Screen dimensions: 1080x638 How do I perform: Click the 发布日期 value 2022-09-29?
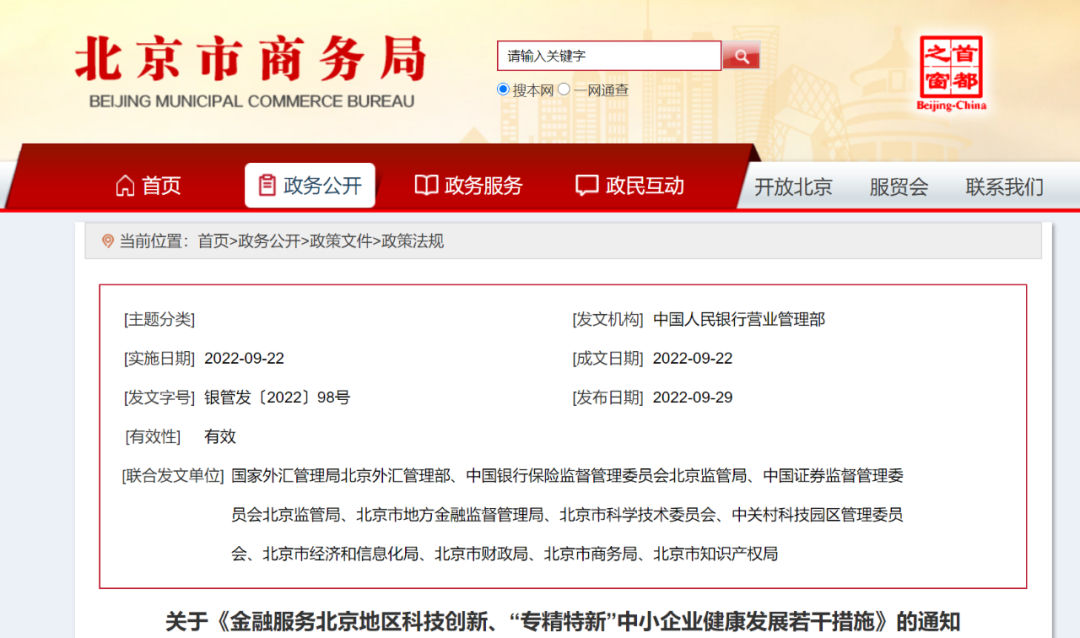pos(692,398)
